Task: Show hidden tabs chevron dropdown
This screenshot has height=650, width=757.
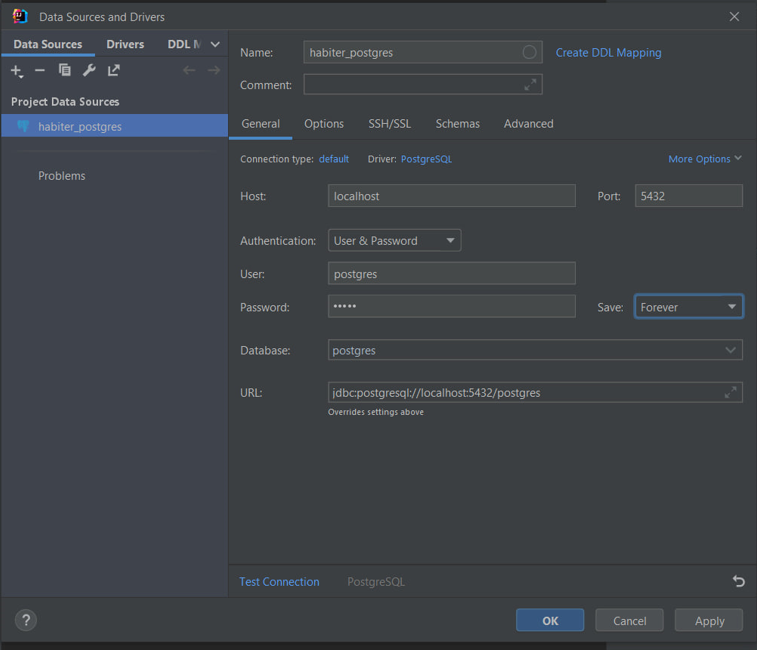Action: tap(215, 44)
